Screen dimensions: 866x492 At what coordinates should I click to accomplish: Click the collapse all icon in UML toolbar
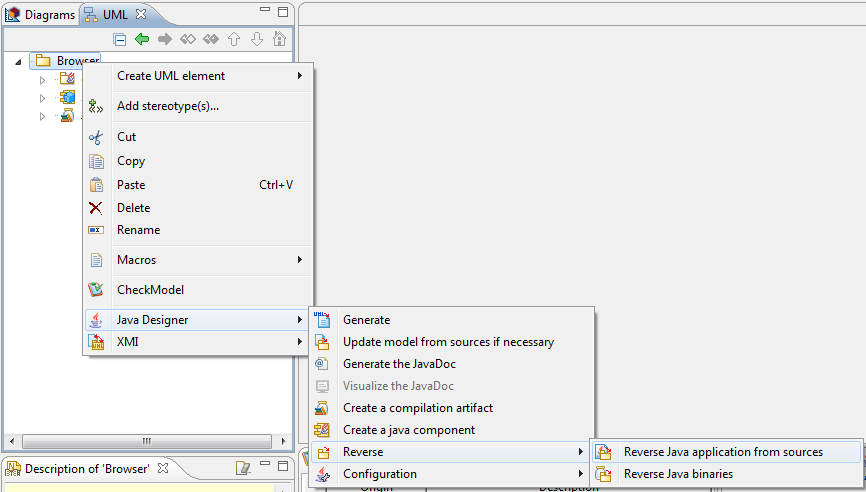tap(119, 39)
